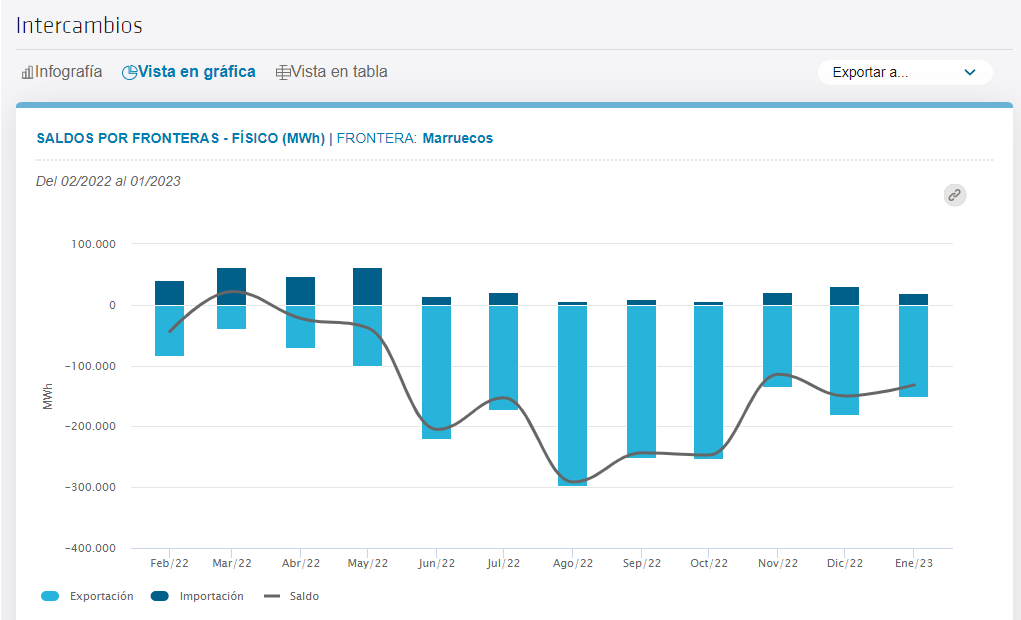
Task: Click the Marruecos frontier link
Action: 458,138
